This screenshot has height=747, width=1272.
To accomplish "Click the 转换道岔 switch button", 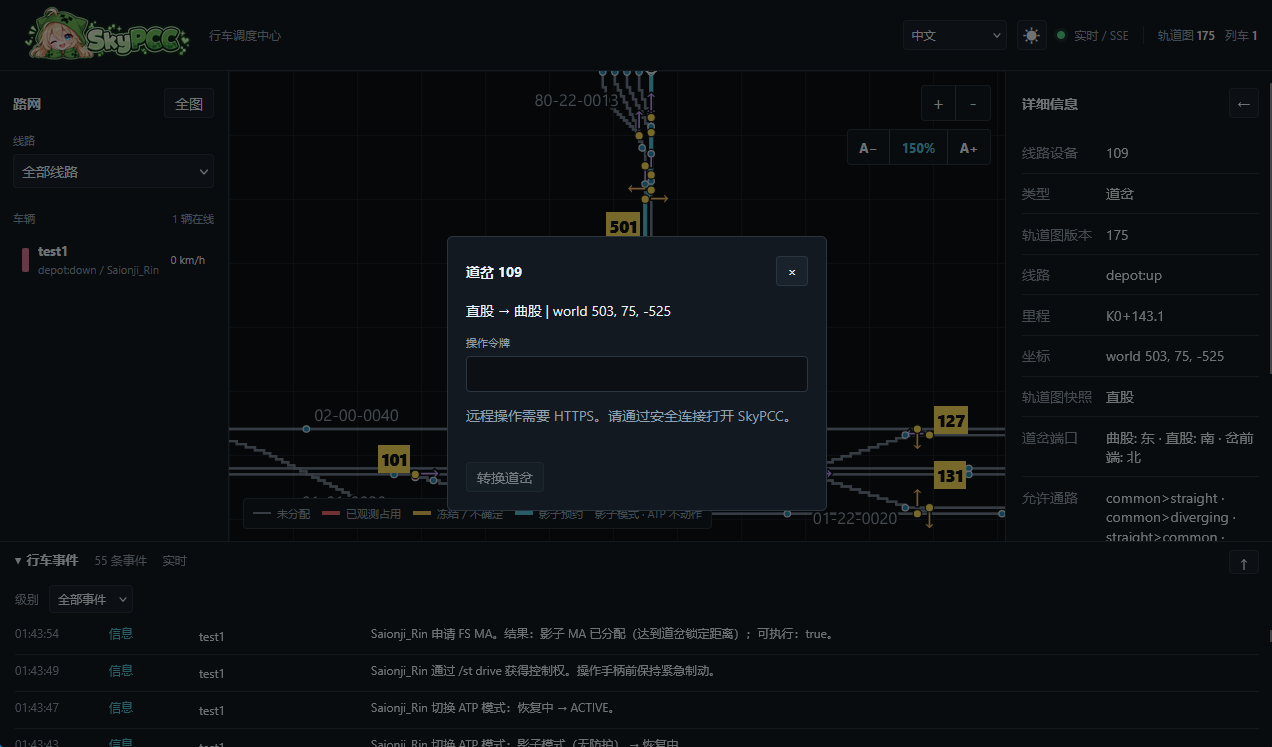I will click(505, 477).
